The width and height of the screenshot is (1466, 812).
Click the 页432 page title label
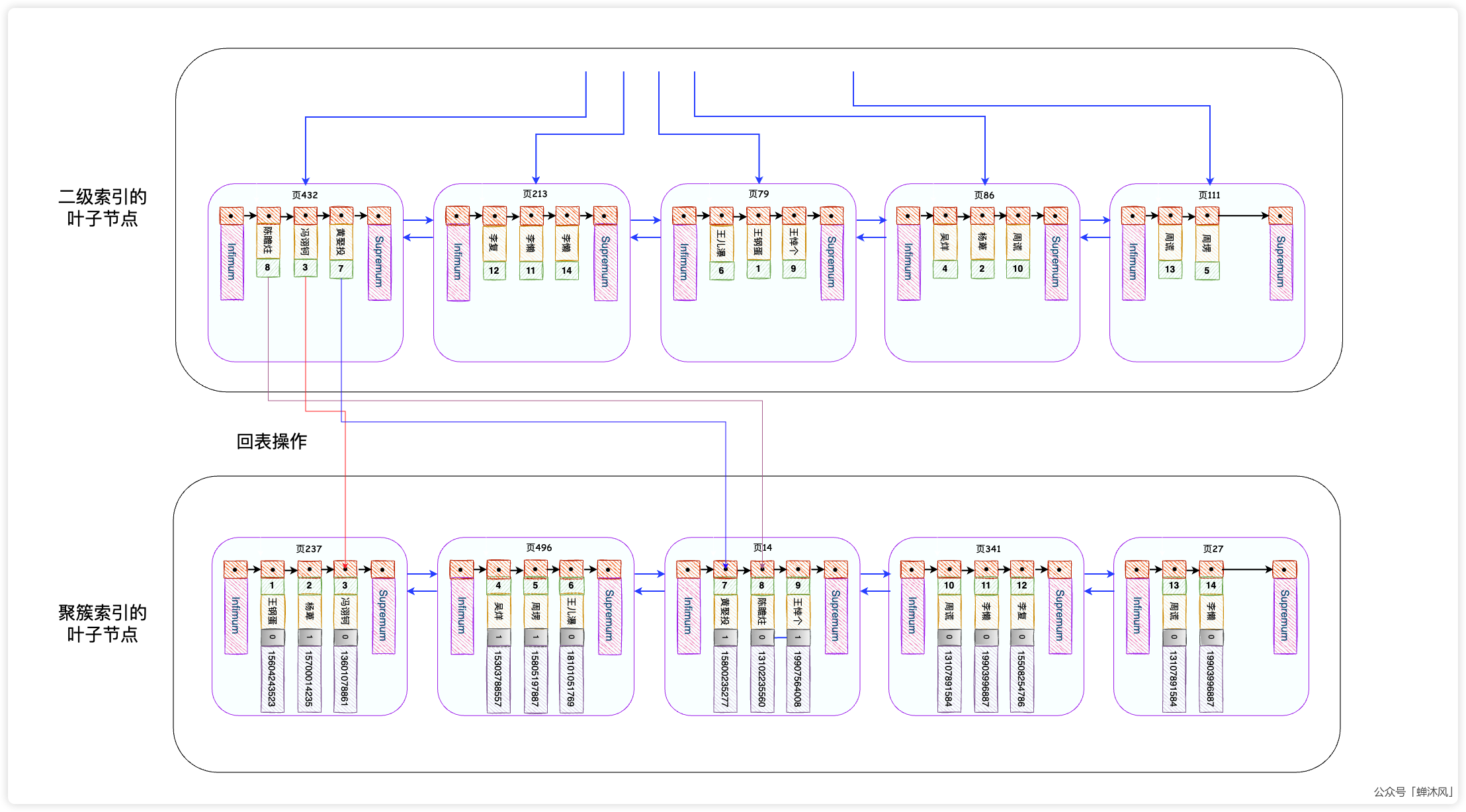305,195
